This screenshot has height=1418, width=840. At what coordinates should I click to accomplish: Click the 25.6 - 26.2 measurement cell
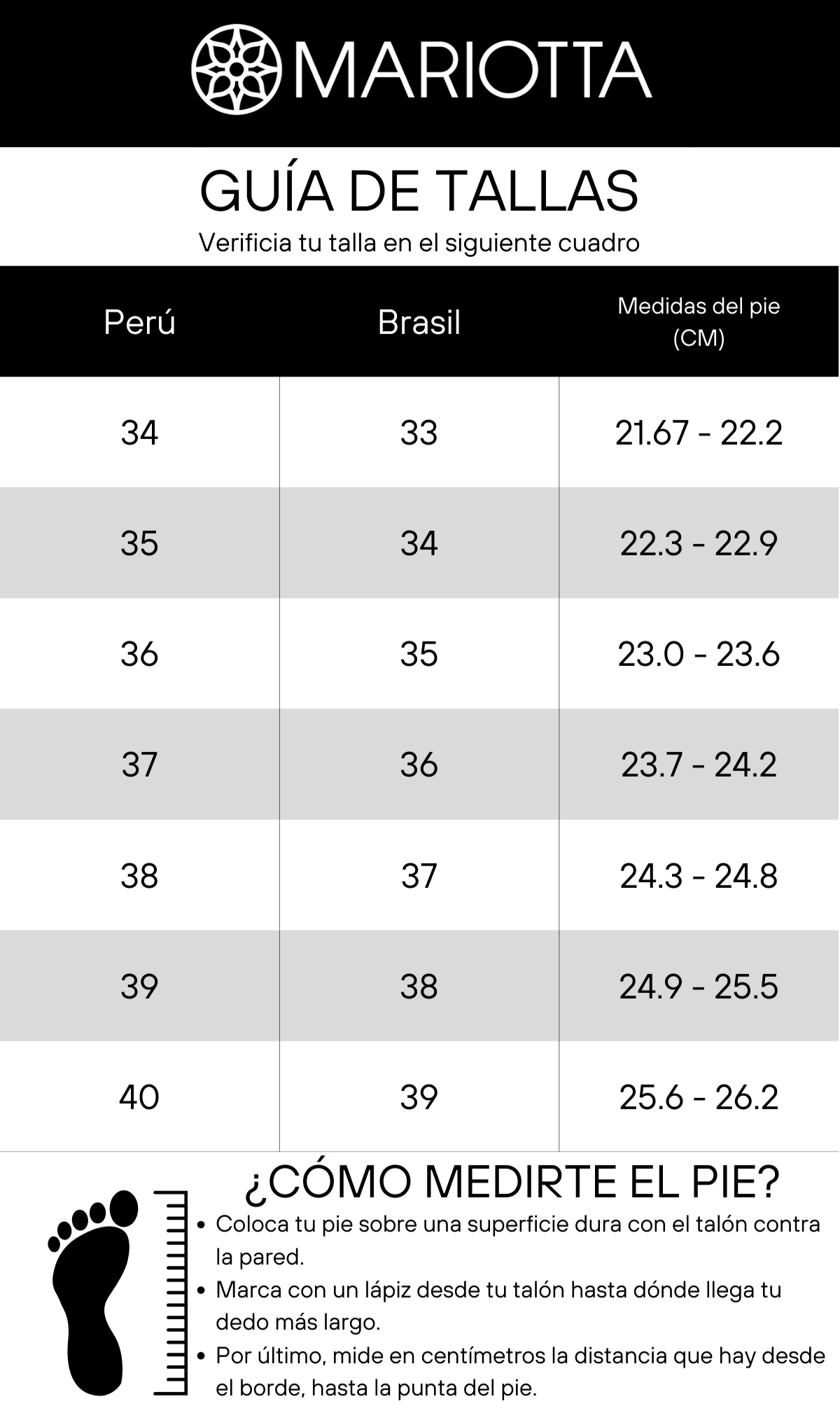(x=699, y=1096)
